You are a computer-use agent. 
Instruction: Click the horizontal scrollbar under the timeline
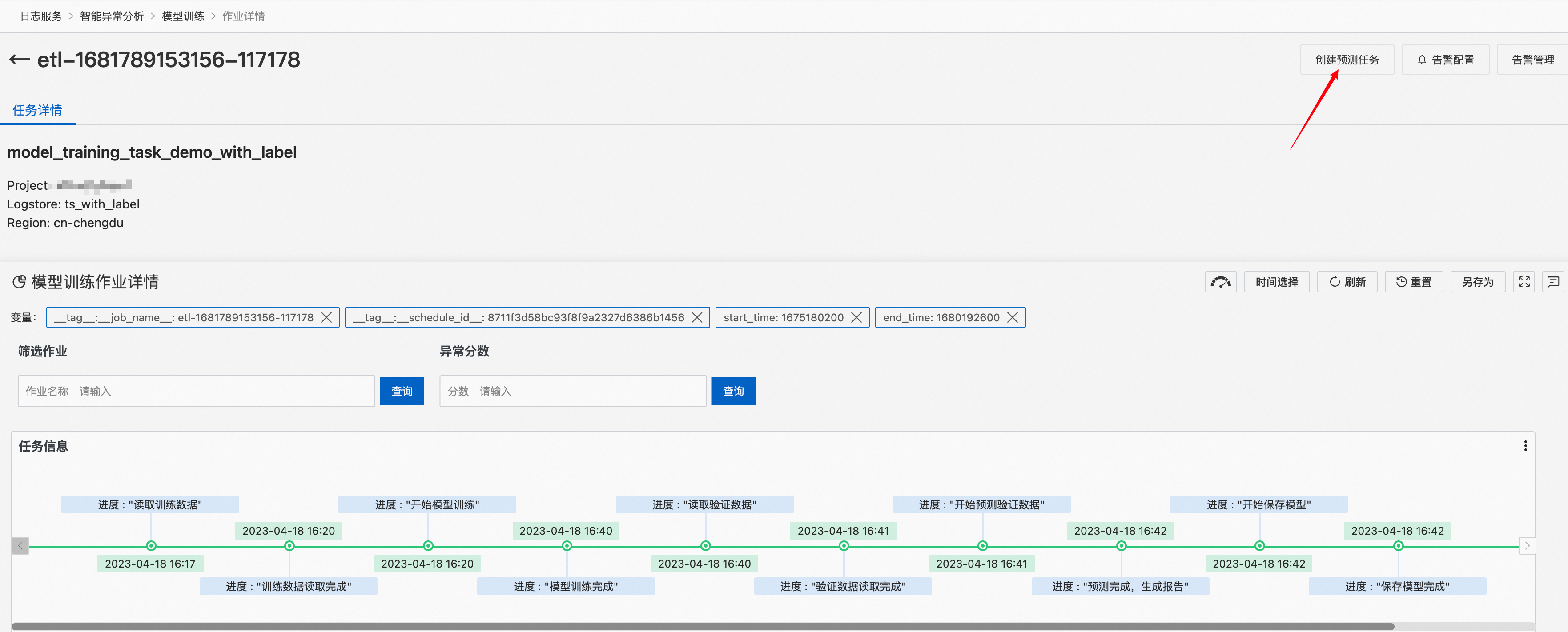tap(703, 626)
